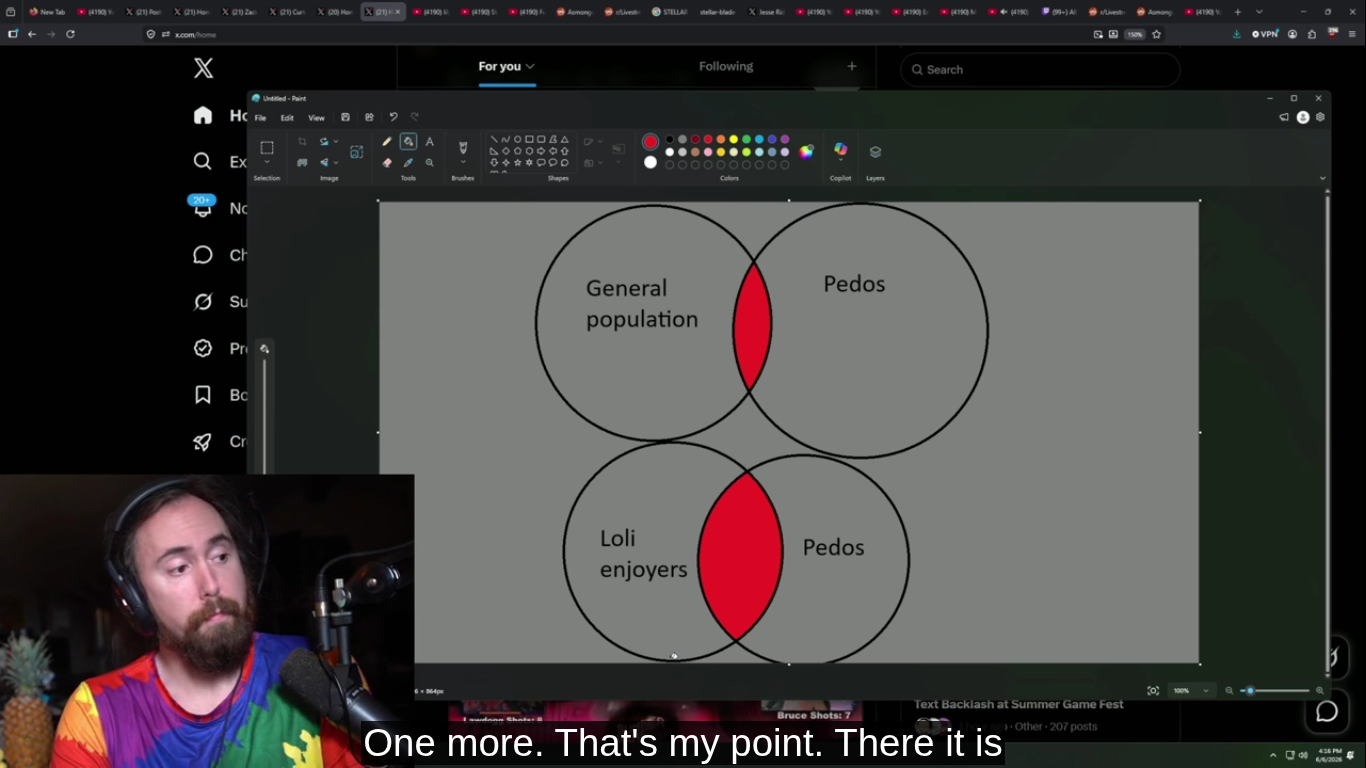Click the Paint fit-to-window icon
Viewport: 1366px width, 768px height.
pyautogui.click(x=1153, y=691)
